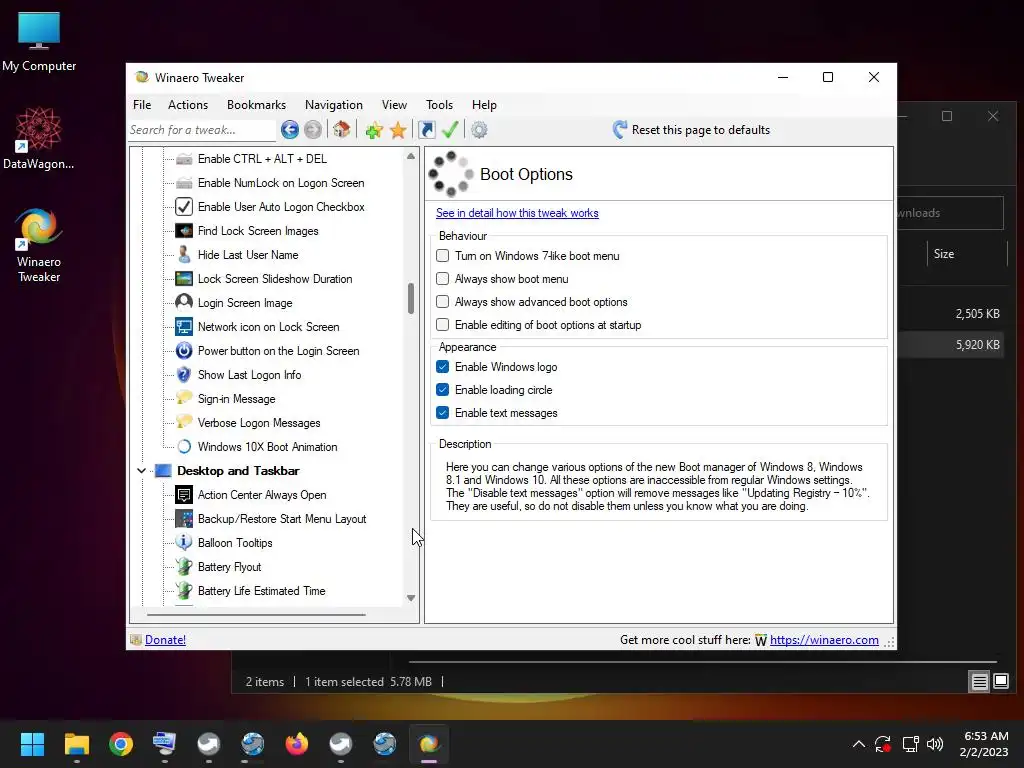
Task: Click the Donate! link
Action: 165,639
